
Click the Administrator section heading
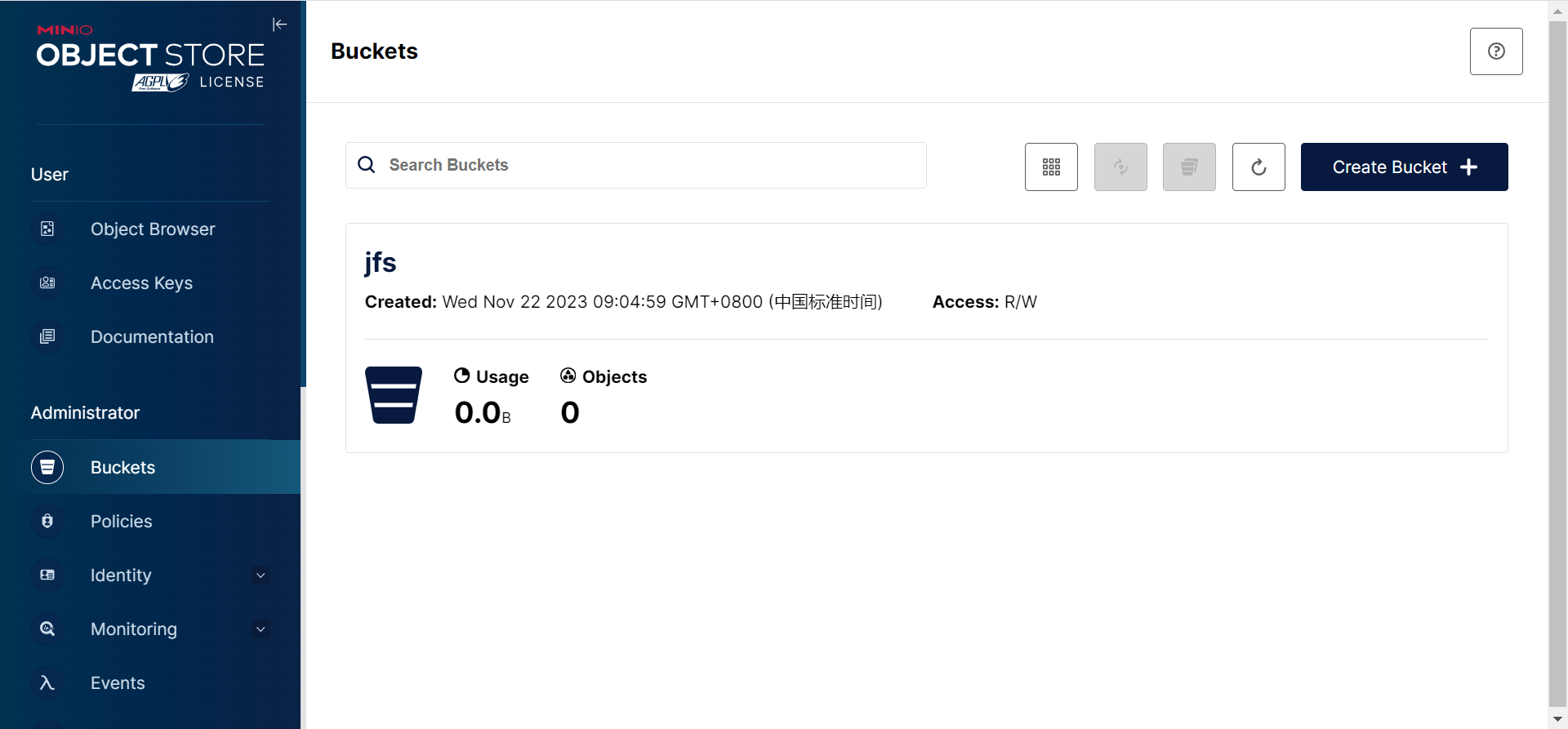pos(85,413)
